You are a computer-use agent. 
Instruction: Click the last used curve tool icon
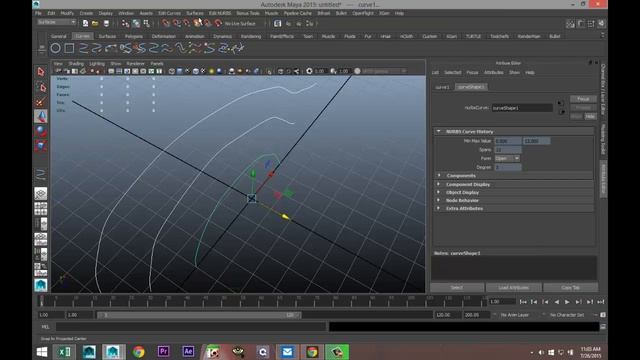coord(41,174)
